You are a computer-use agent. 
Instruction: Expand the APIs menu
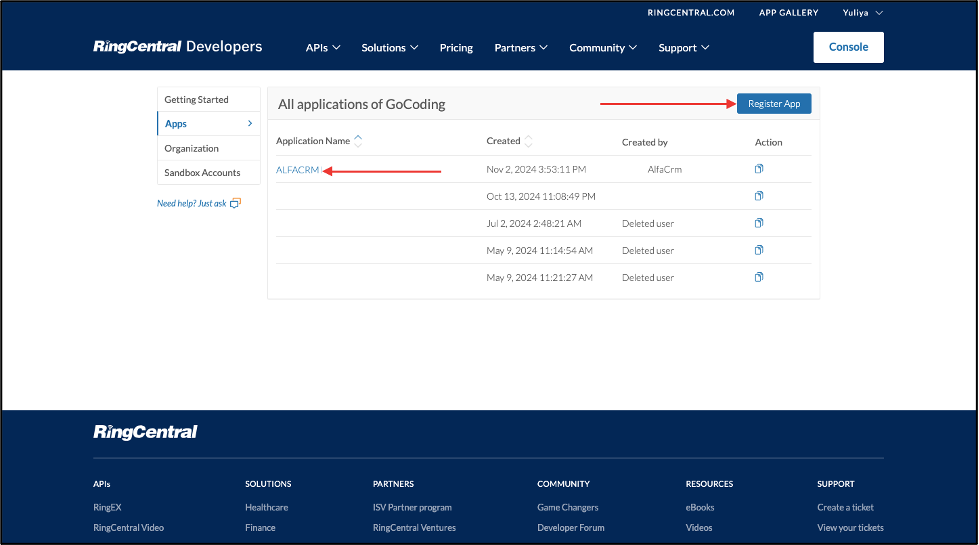tap(323, 48)
